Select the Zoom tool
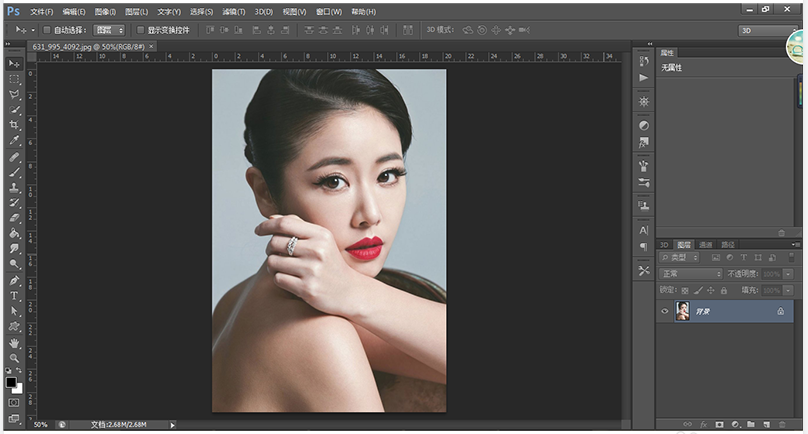Screen dimensions: 808x434 pos(14,357)
